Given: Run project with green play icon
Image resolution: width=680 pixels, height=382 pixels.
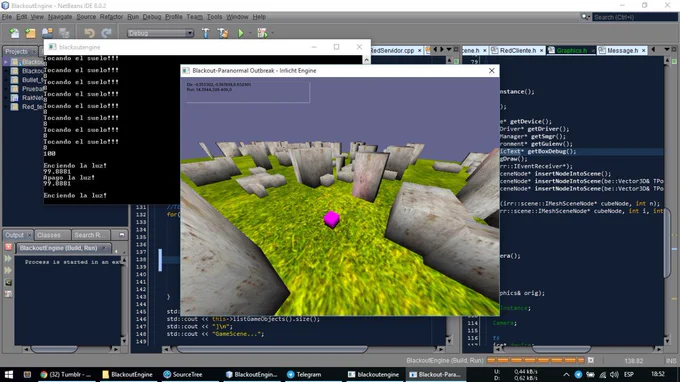Looking at the screenshot, I should (241, 33).
